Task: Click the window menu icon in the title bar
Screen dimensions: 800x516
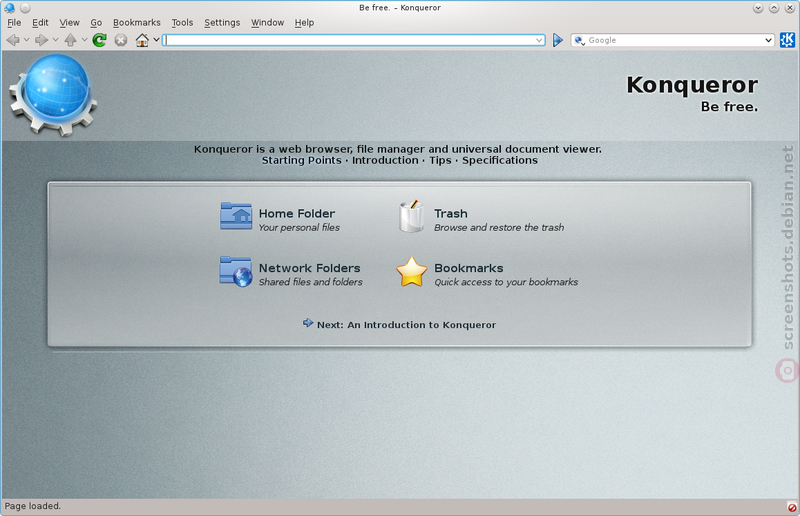Action: click(x=9, y=8)
